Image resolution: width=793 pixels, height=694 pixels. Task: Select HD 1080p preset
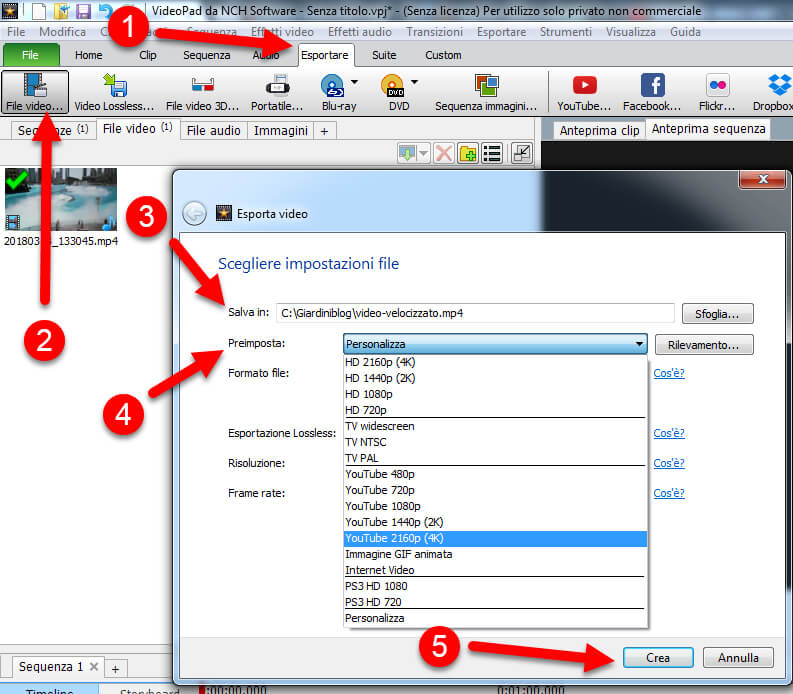click(x=495, y=394)
